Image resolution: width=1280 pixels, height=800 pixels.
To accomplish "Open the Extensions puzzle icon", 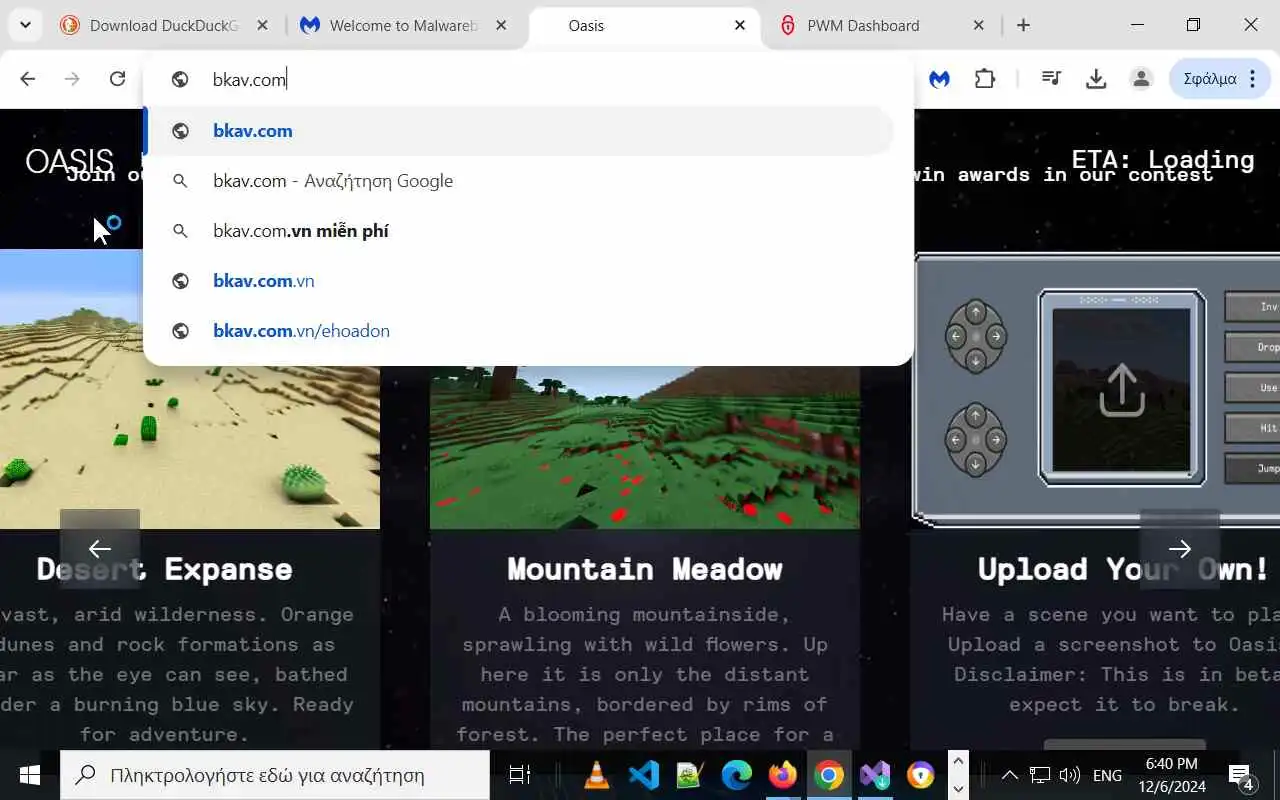I will click(985, 79).
